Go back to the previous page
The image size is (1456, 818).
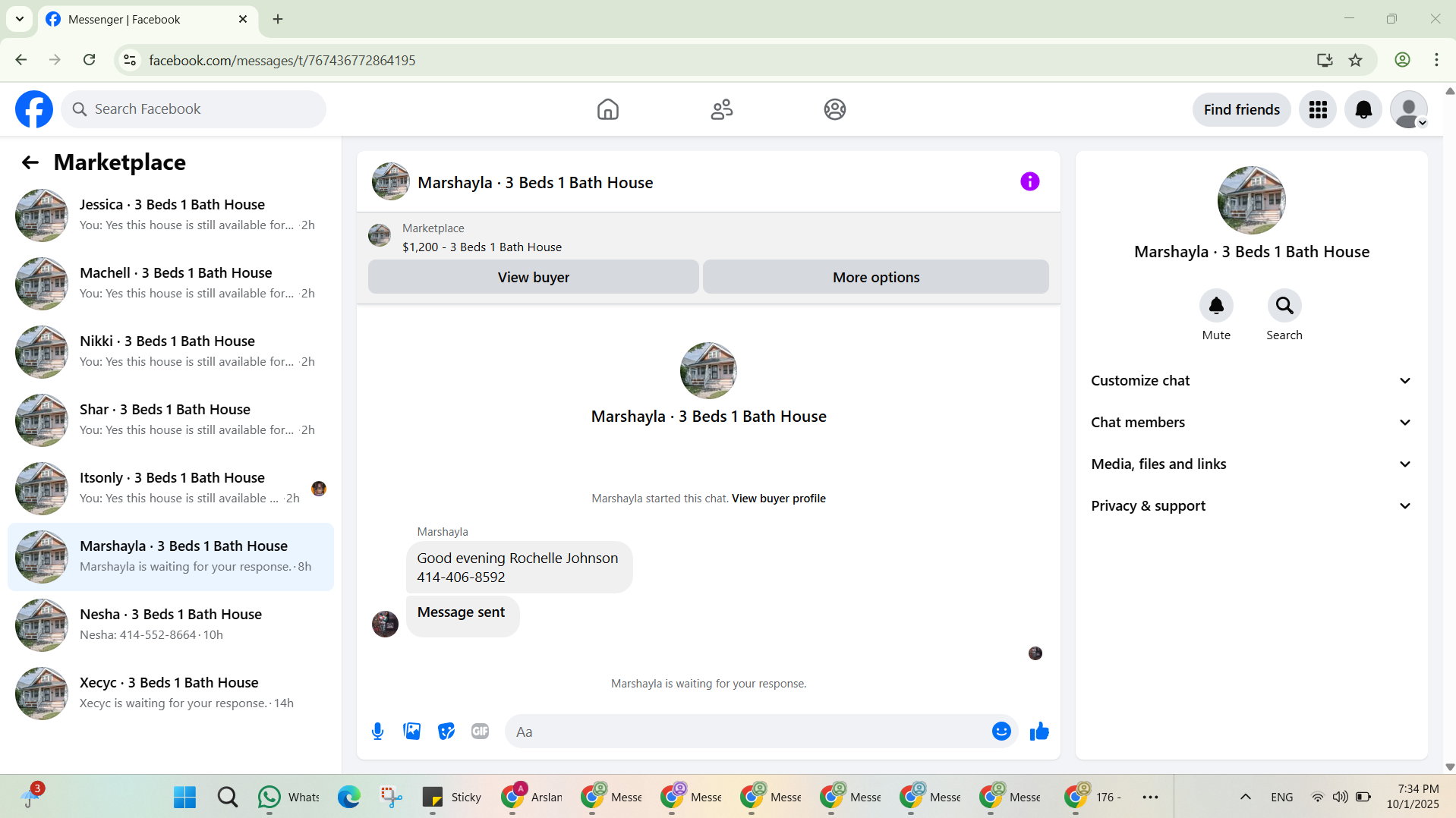[21, 60]
